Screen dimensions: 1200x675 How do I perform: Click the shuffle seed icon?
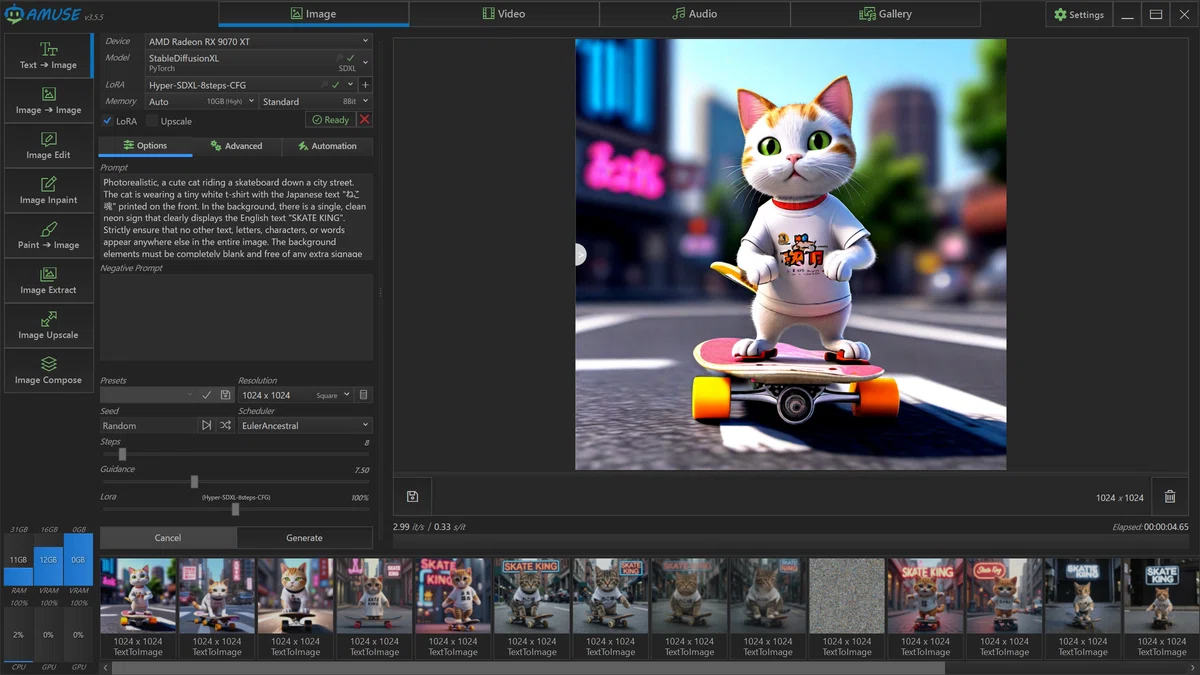tap(226, 425)
